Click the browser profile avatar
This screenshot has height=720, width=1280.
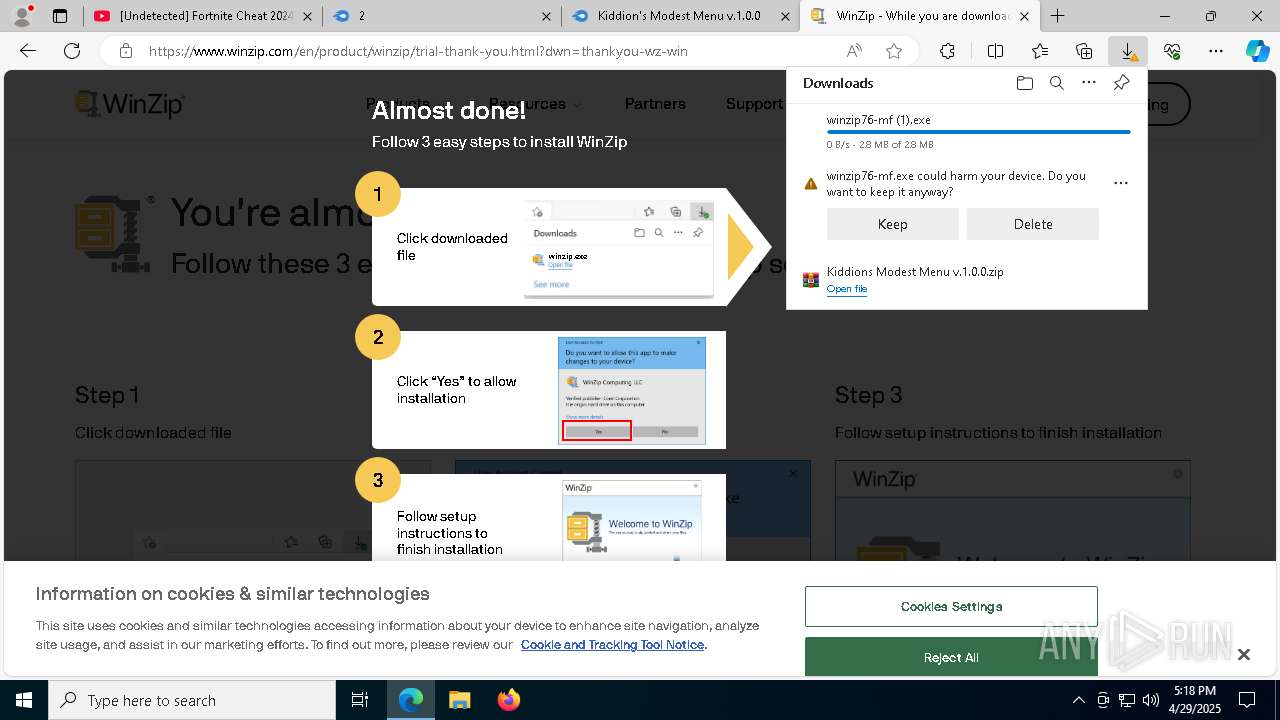click(x=23, y=15)
